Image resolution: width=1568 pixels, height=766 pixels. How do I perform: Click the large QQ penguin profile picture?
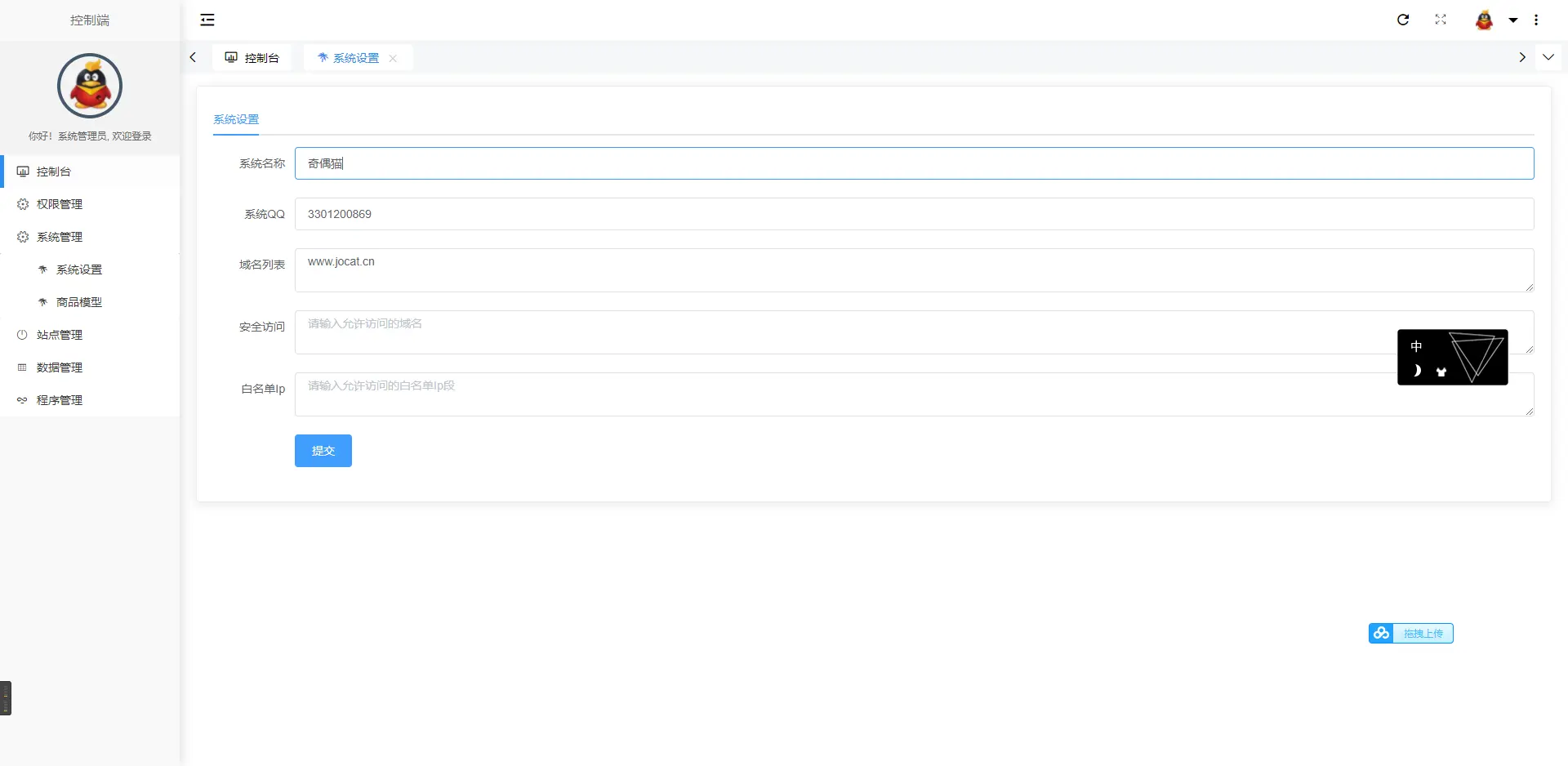coord(90,86)
